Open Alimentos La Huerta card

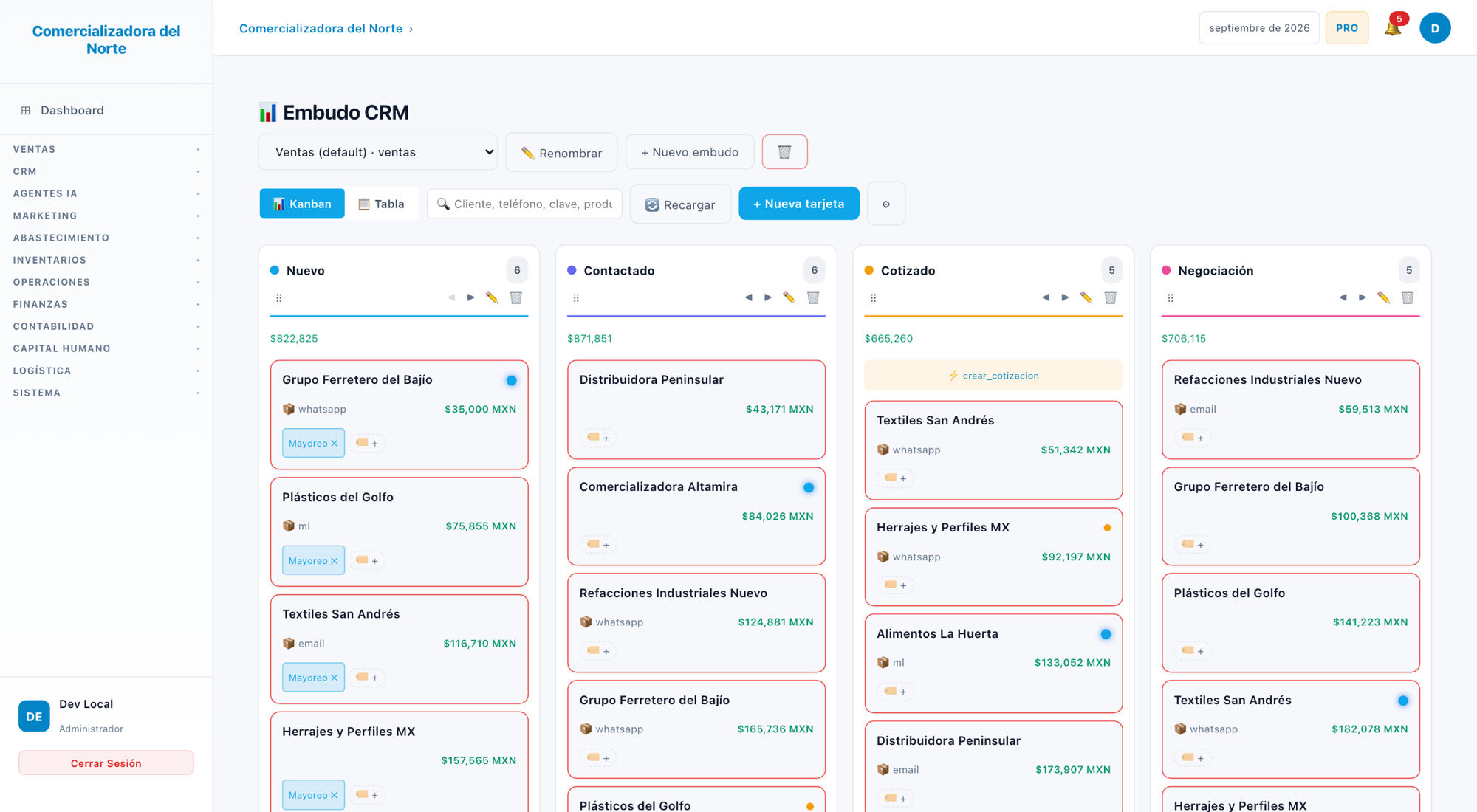[x=993, y=663]
